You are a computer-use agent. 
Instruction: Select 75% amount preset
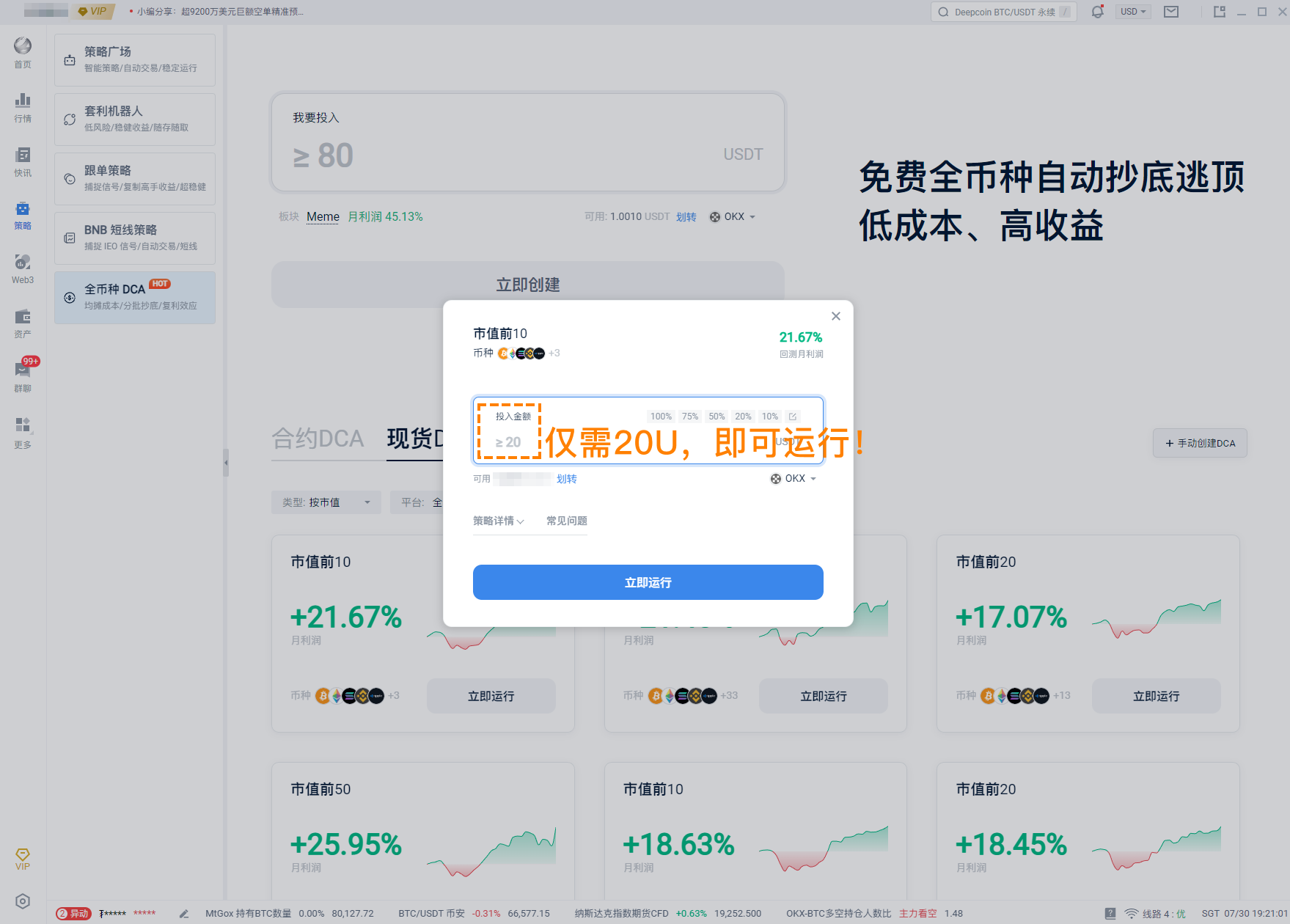point(689,417)
